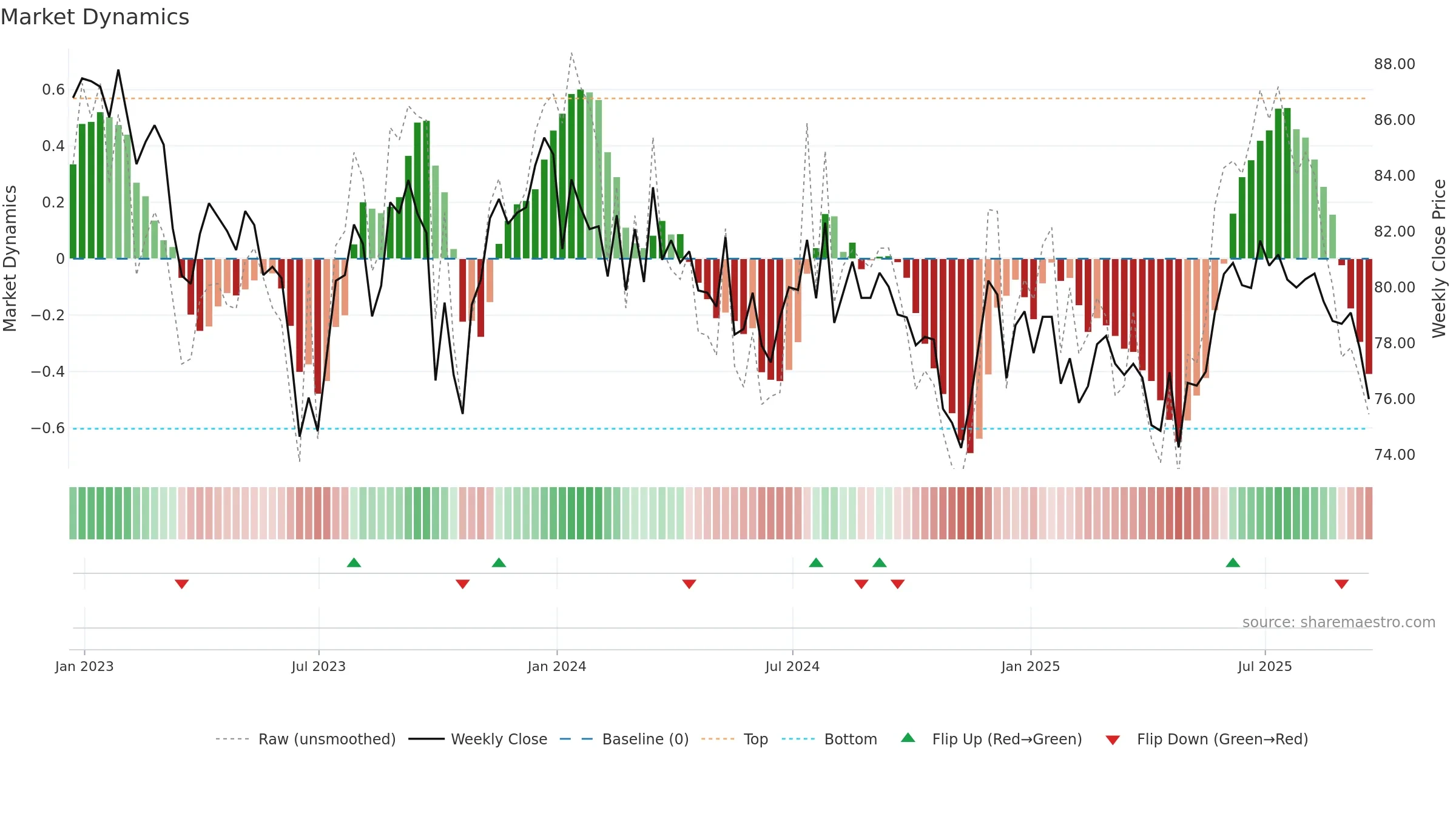Click the 0.4 tick on the left axis

(53, 146)
